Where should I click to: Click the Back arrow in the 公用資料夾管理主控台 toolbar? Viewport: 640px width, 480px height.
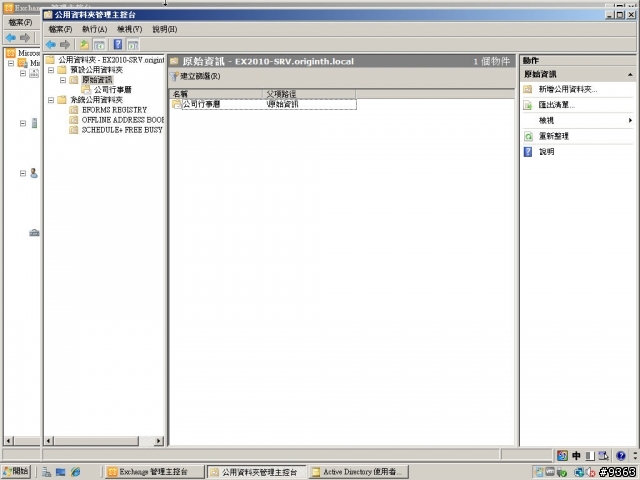point(51,44)
